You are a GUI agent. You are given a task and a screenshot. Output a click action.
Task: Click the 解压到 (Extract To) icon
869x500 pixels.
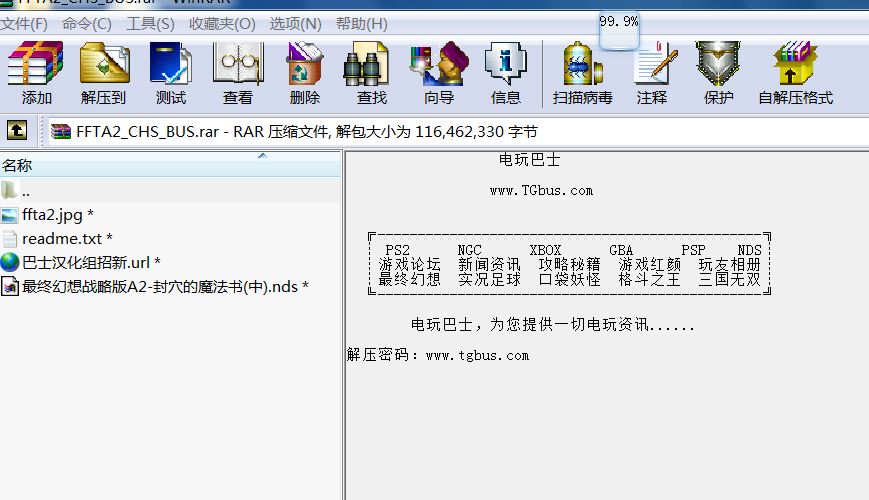(104, 64)
